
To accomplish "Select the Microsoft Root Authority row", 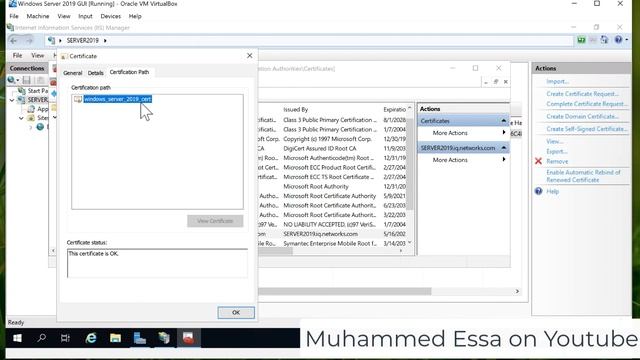I will pyautogui.click(x=332, y=187).
